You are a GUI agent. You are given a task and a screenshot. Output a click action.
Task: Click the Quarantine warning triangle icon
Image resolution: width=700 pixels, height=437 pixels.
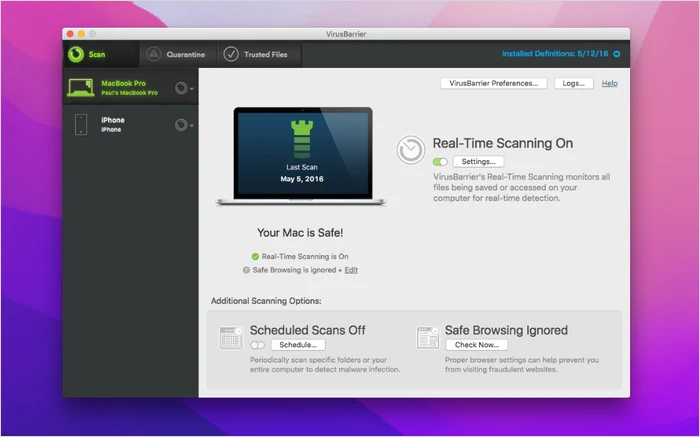pos(153,54)
